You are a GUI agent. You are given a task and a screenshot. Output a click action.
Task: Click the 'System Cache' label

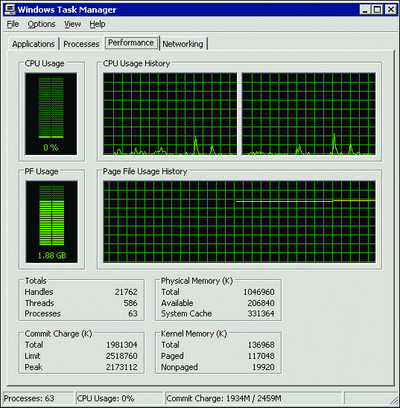(x=186, y=314)
